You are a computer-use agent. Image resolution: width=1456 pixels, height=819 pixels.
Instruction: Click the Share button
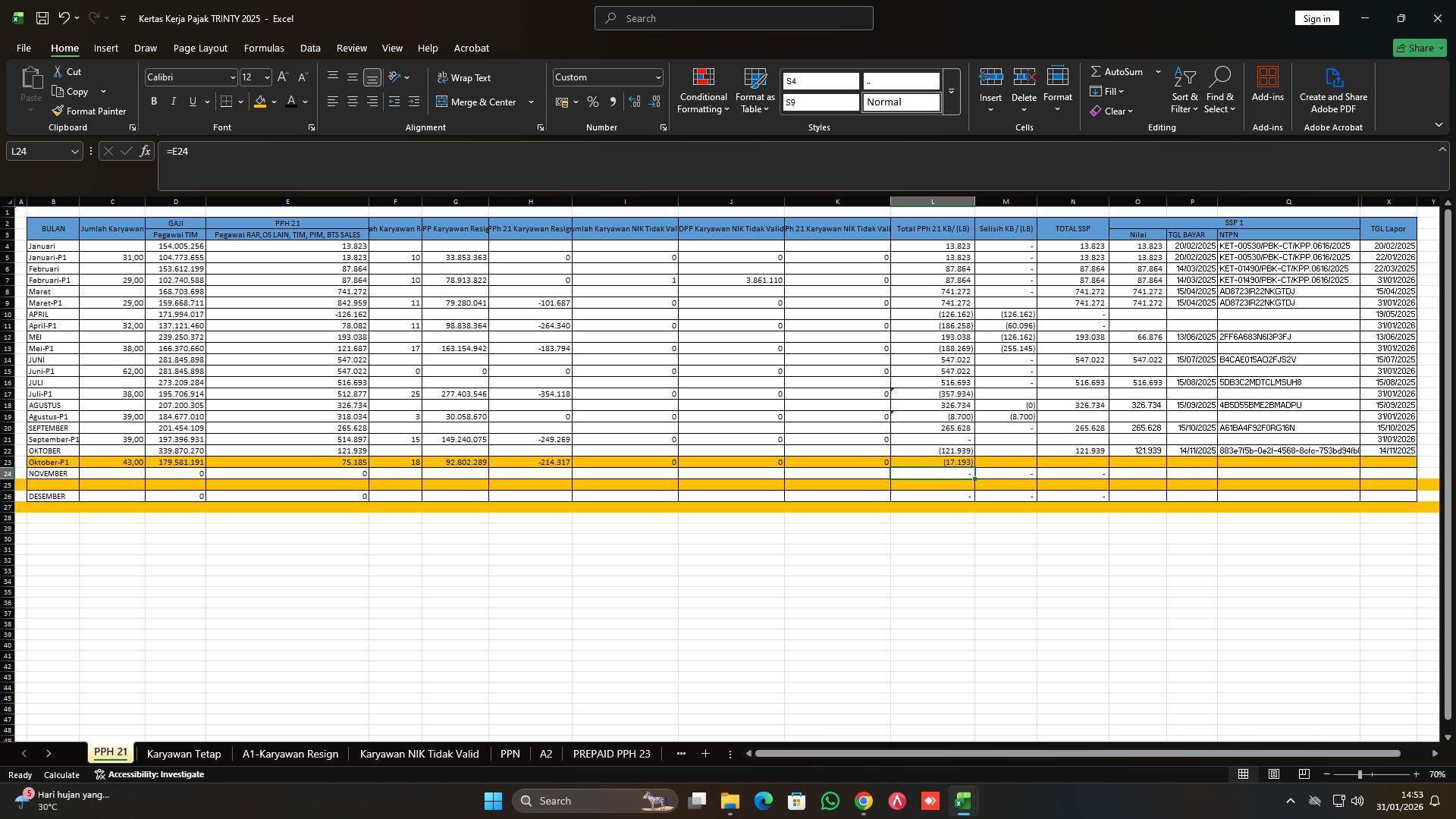[1418, 48]
